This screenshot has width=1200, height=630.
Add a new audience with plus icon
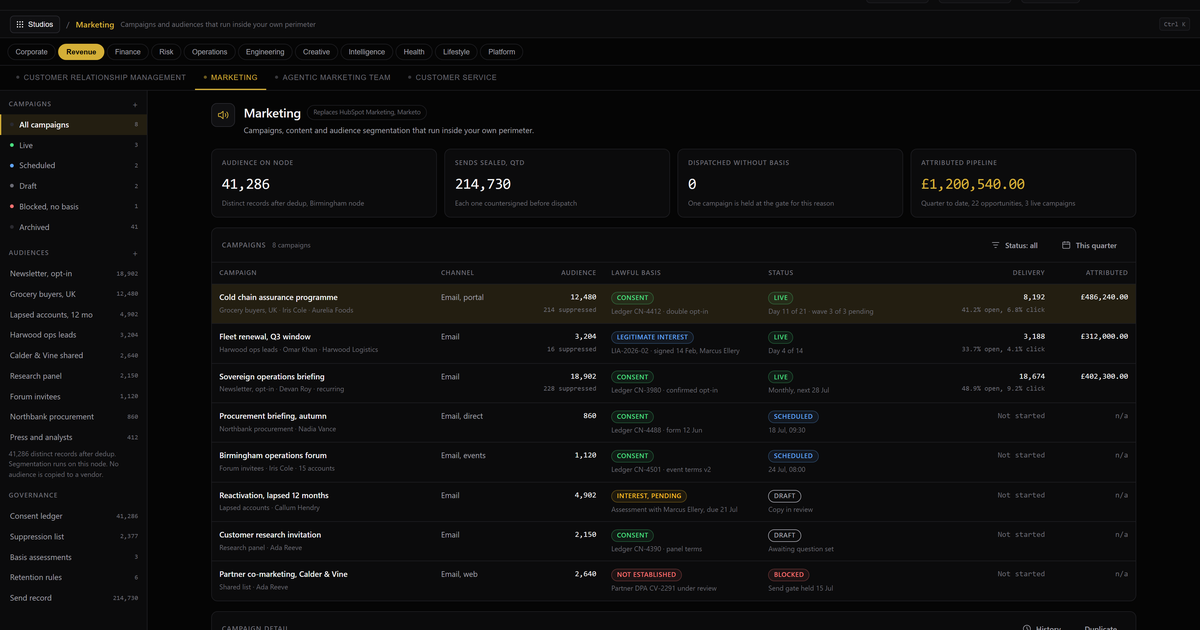click(x=135, y=253)
